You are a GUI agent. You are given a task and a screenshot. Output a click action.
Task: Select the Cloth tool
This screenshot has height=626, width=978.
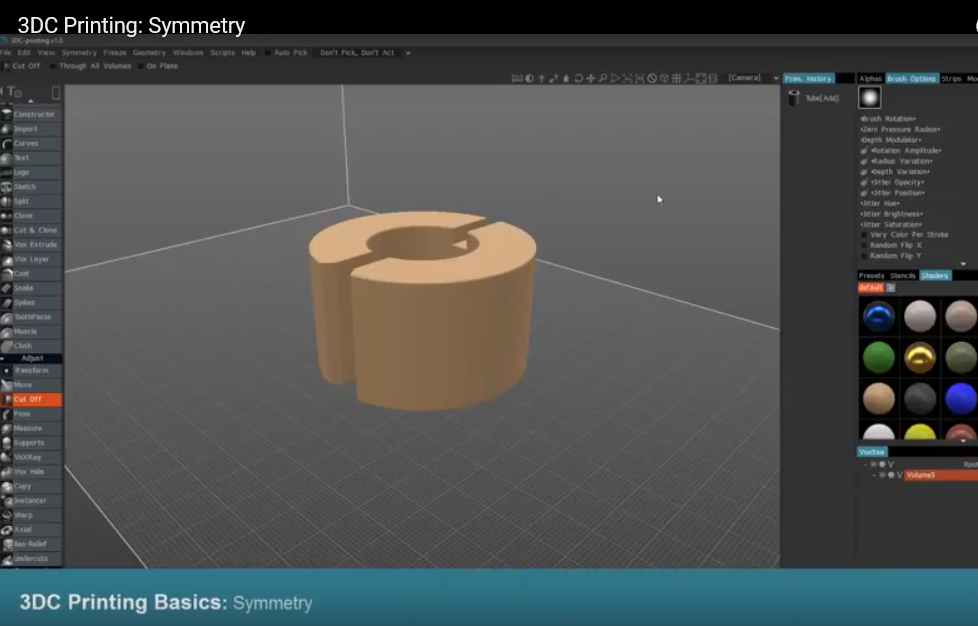(31, 345)
